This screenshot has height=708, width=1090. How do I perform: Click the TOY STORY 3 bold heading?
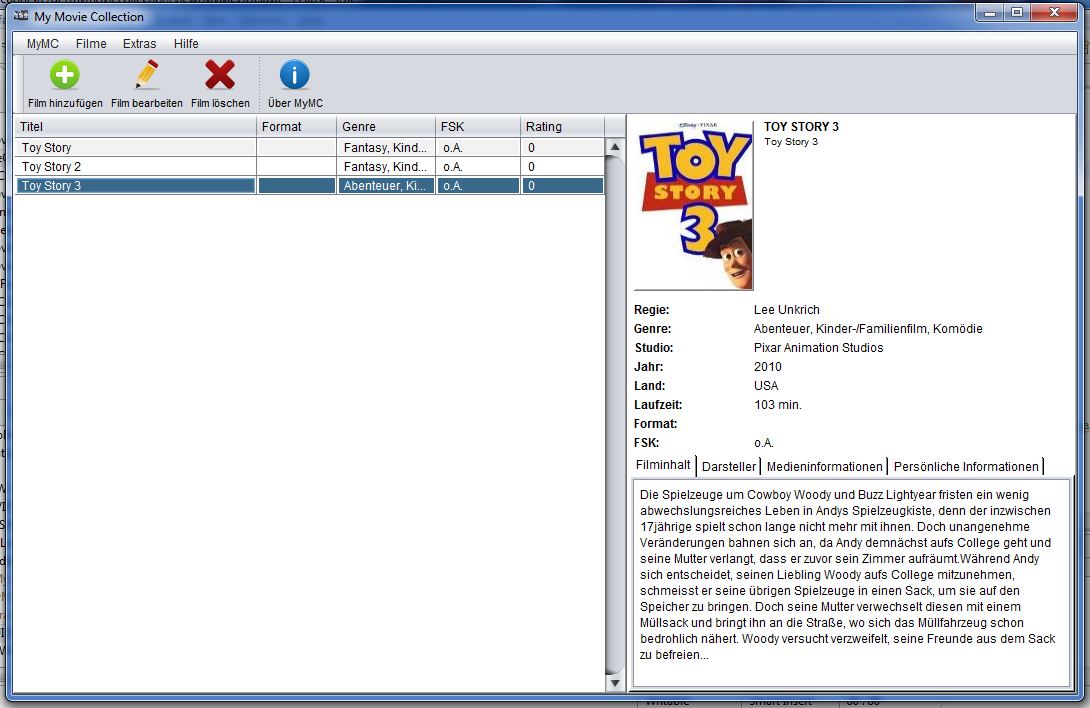click(802, 127)
